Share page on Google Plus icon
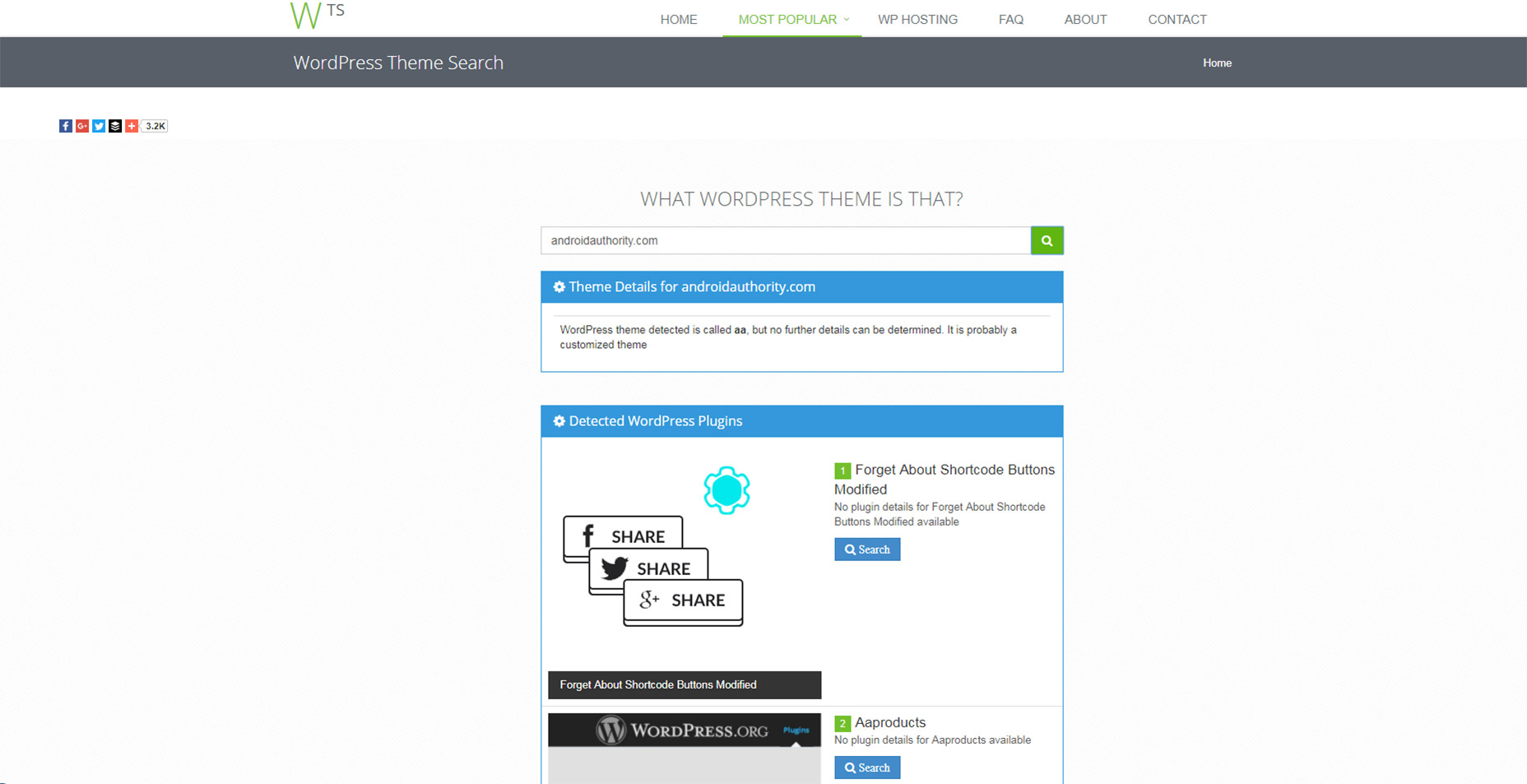Screen dimensions: 1527x784 (82, 126)
